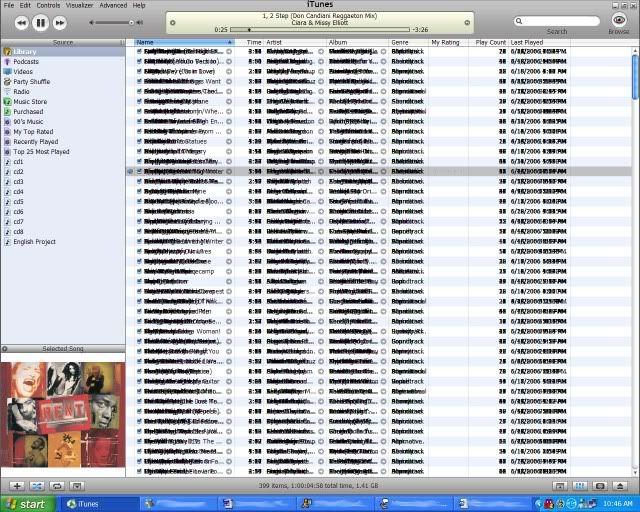Uncheck the song ending in Statues
The height and width of the screenshot is (512, 640).
point(139,142)
